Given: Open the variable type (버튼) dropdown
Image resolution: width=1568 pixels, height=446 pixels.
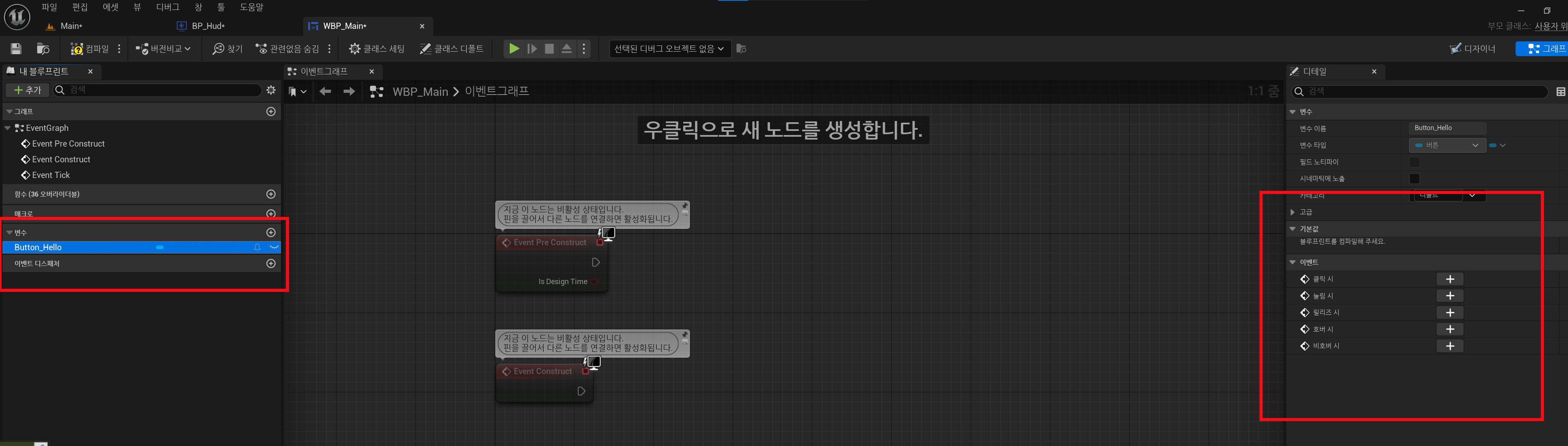Looking at the screenshot, I should [x=1447, y=145].
